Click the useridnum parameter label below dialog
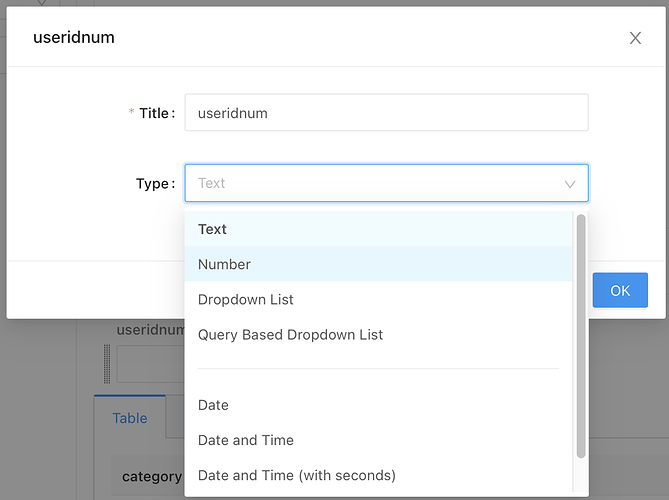The width and height of the screenshot is (669, 500). (151, 329)
